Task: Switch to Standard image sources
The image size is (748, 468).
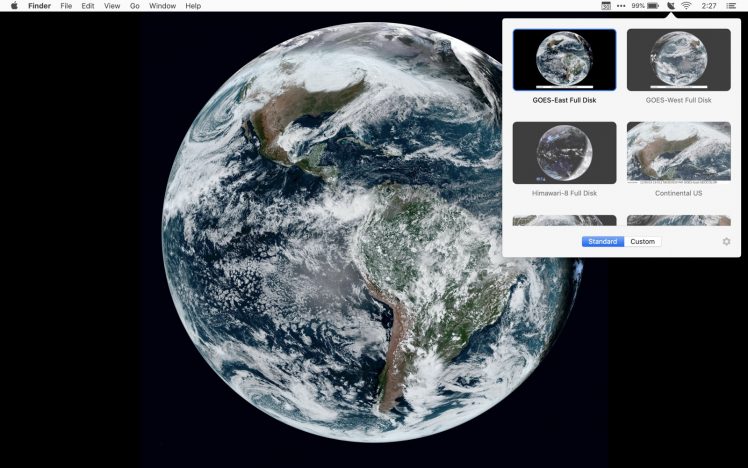Action: click(x=603, y=241)
